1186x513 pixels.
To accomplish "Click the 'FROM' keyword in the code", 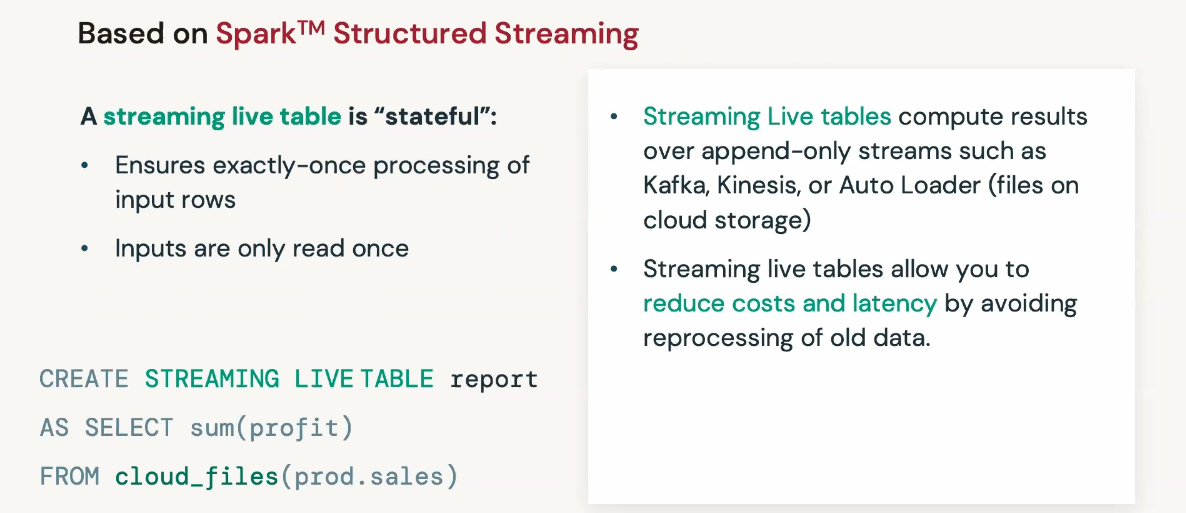I will 69,478.
